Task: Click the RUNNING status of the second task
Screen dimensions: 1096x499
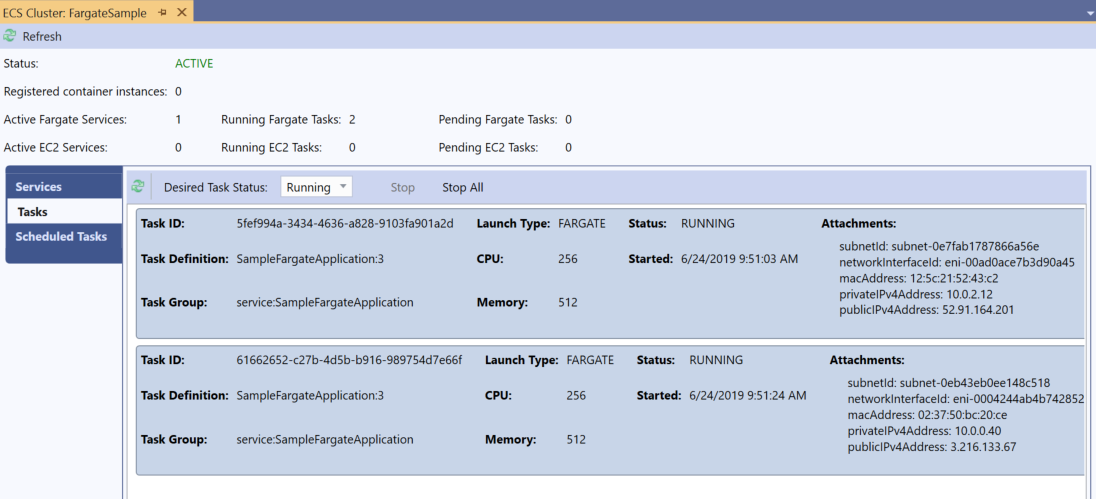Action: coord(716,360)
